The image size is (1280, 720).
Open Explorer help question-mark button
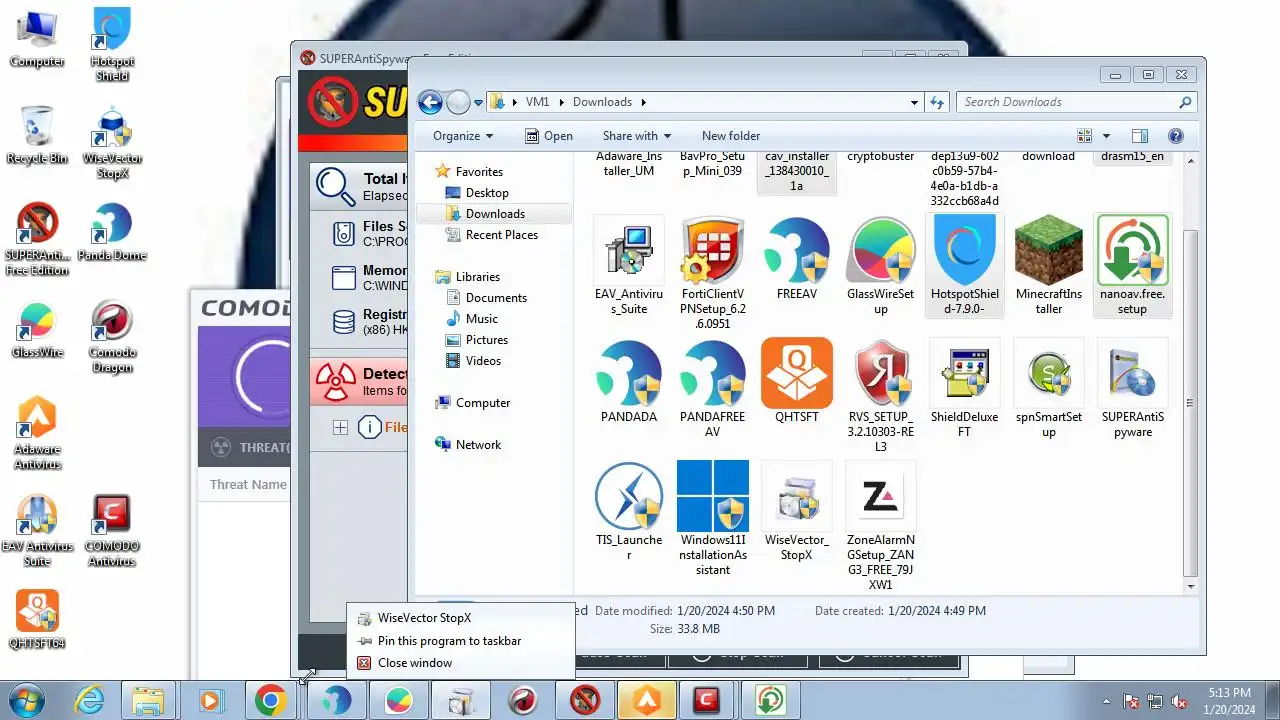1176,136
